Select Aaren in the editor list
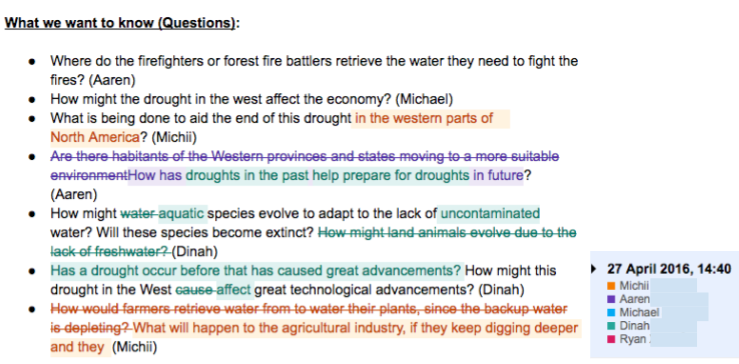Viewport: 739px width, 364px height. [634, 299]
